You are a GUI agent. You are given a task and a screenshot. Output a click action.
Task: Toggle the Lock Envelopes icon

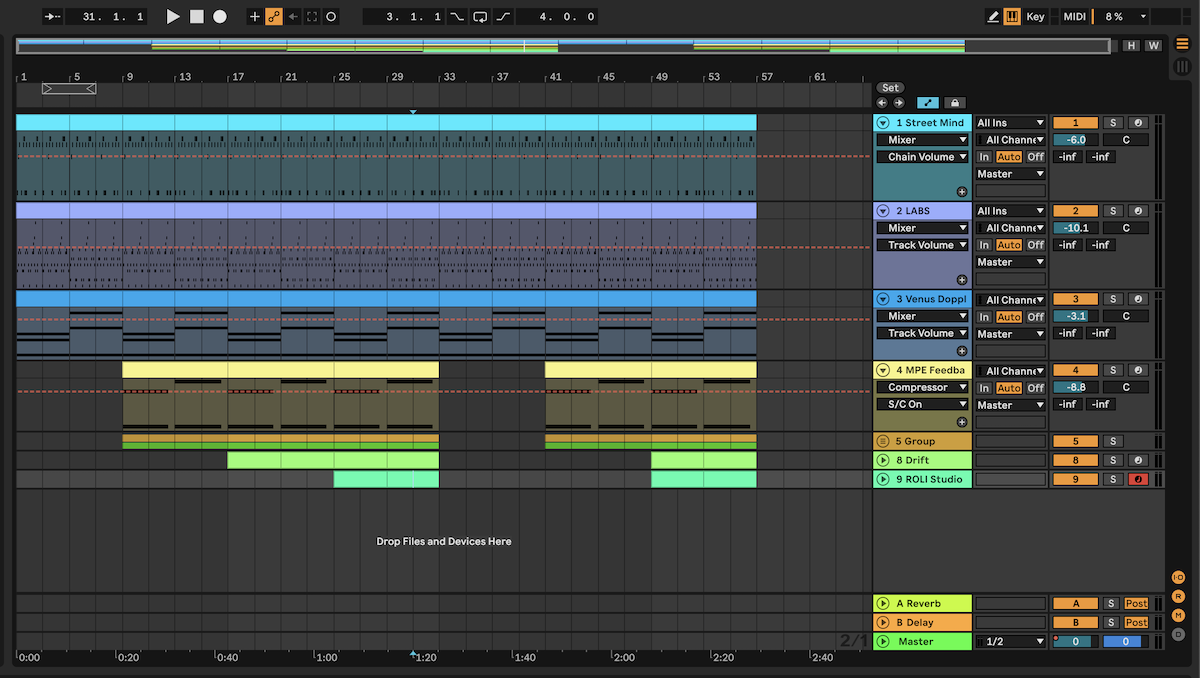[955, 103]
